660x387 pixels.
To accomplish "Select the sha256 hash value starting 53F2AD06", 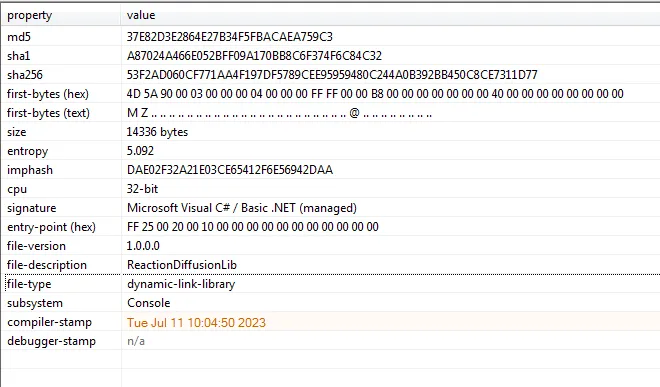I will click(x=332, y=75).
